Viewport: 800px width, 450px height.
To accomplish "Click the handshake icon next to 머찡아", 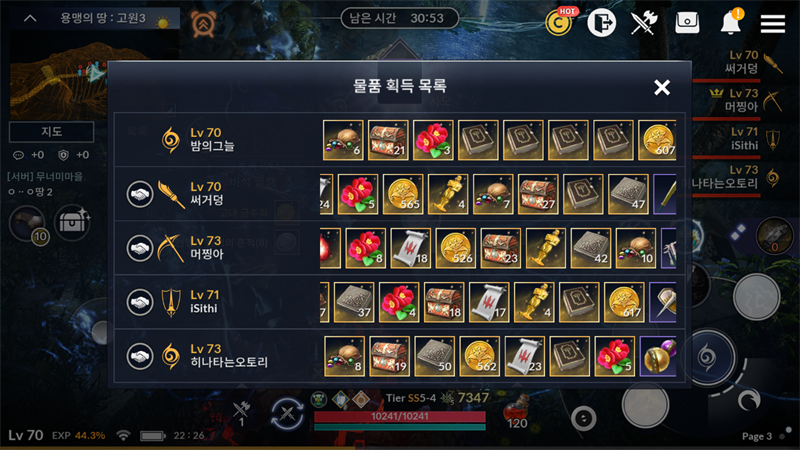I will 140,248.
